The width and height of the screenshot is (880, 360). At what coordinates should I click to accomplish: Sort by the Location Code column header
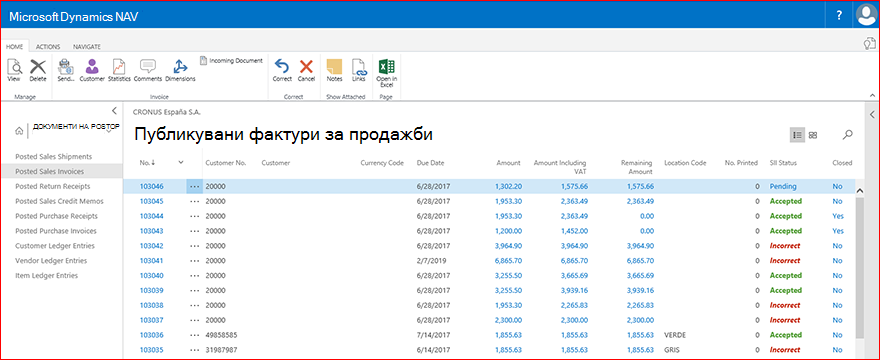[685, 163]
